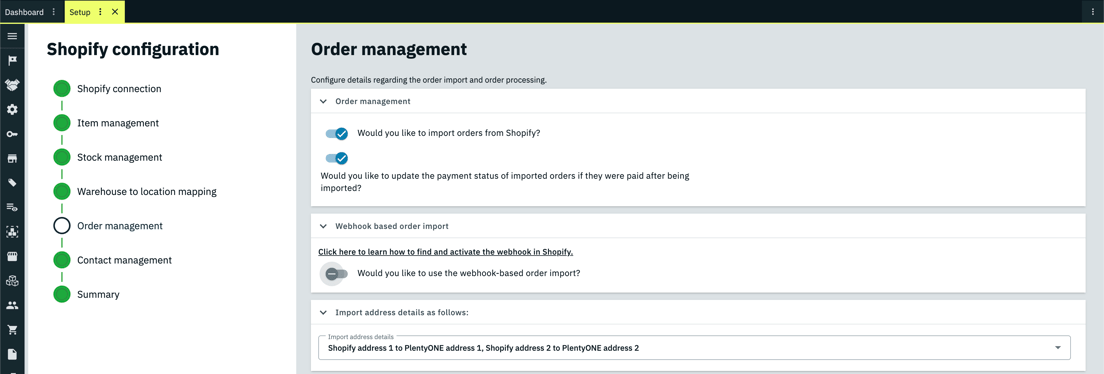Screen dimensions: 1104x374
Task: Open the Setup tab's three-dot menu
Action: [x=100, y=12]
